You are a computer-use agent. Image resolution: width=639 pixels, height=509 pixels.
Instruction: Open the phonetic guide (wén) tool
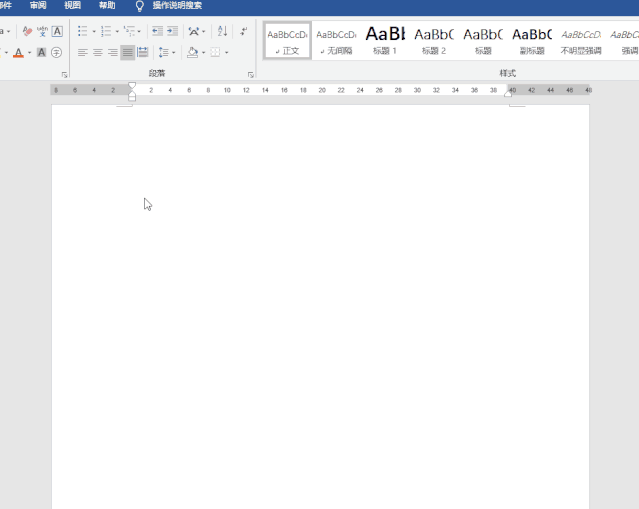click(42, 31)
